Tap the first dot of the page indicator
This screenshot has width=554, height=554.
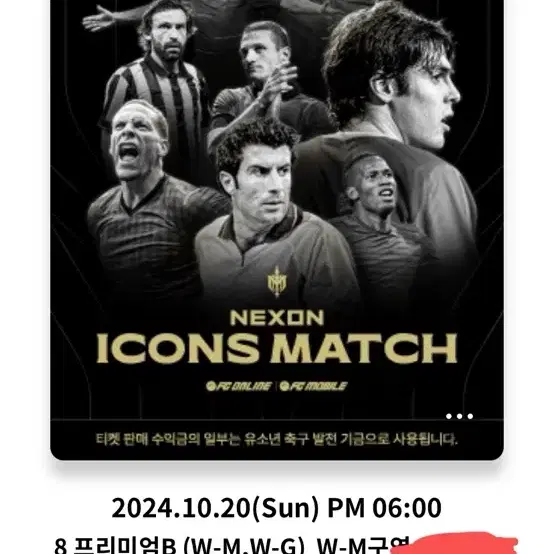[449, 416]
